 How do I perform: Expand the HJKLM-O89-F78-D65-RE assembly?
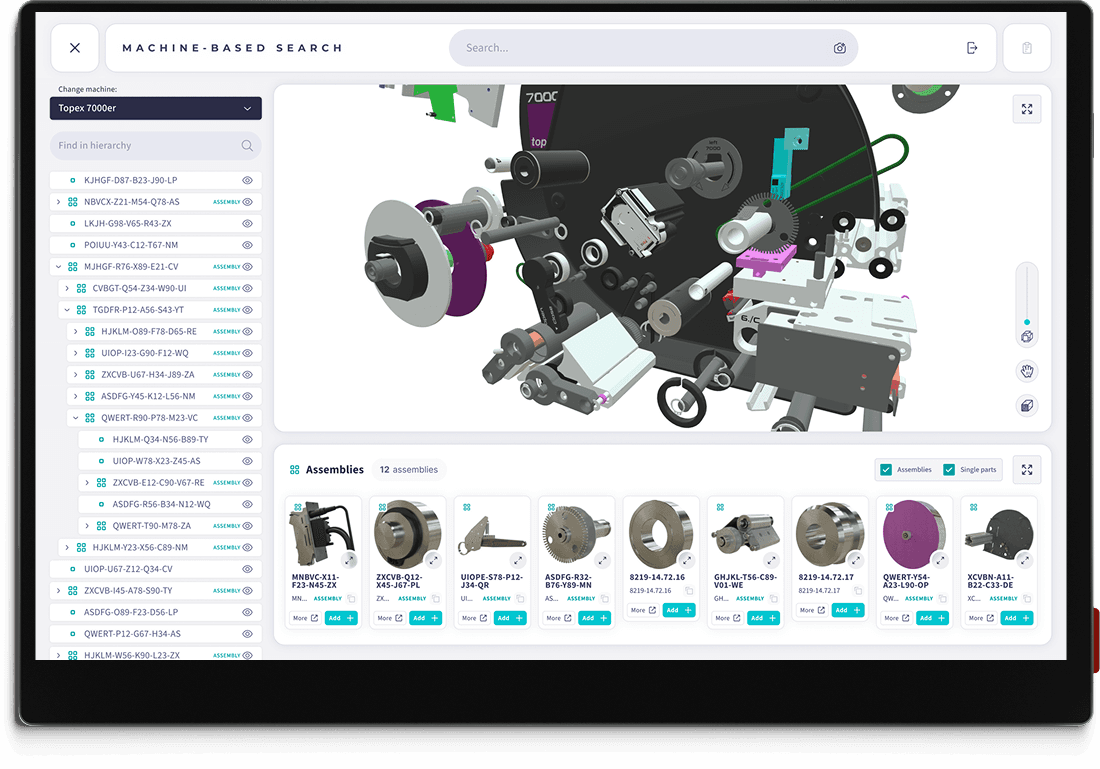pos(76,331)
